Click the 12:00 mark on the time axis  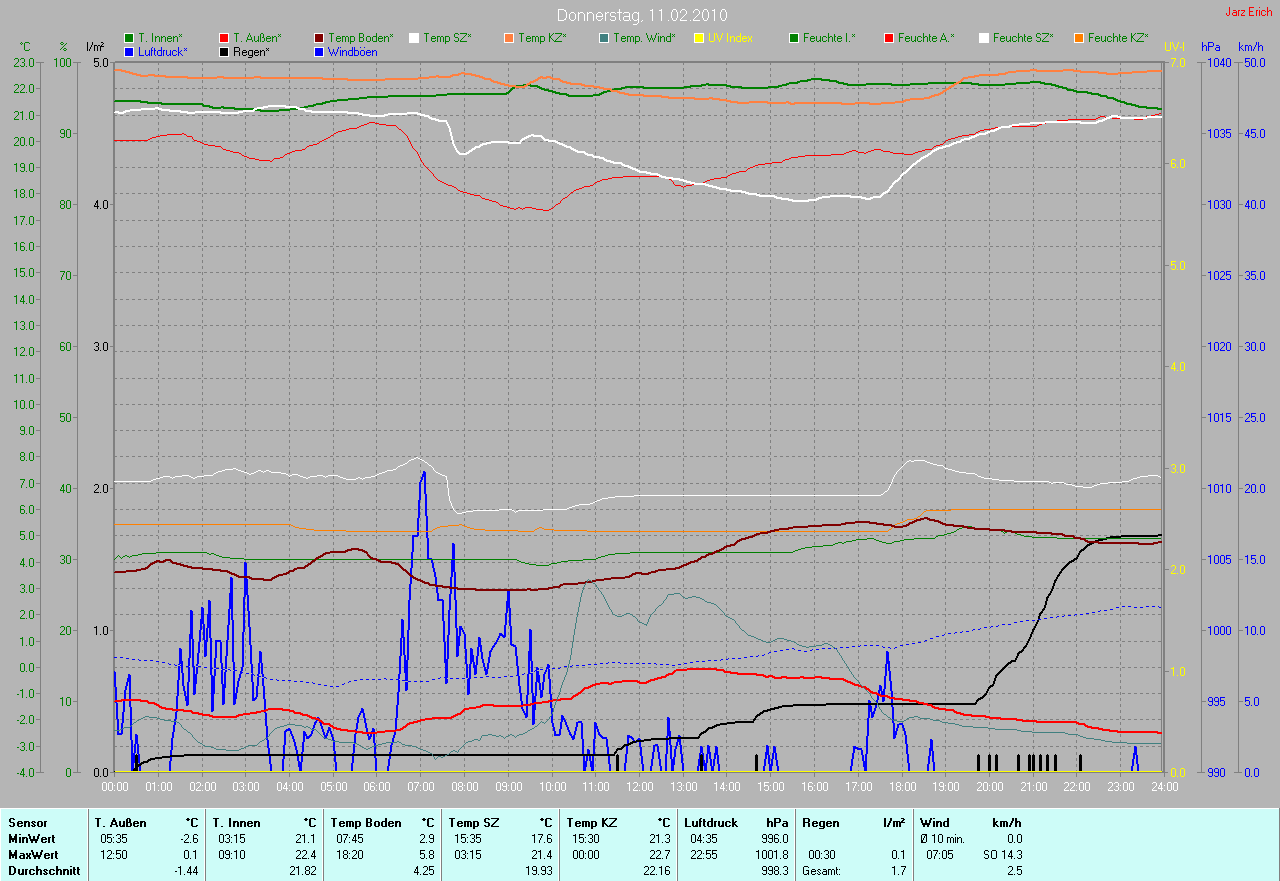pos(639,787)
